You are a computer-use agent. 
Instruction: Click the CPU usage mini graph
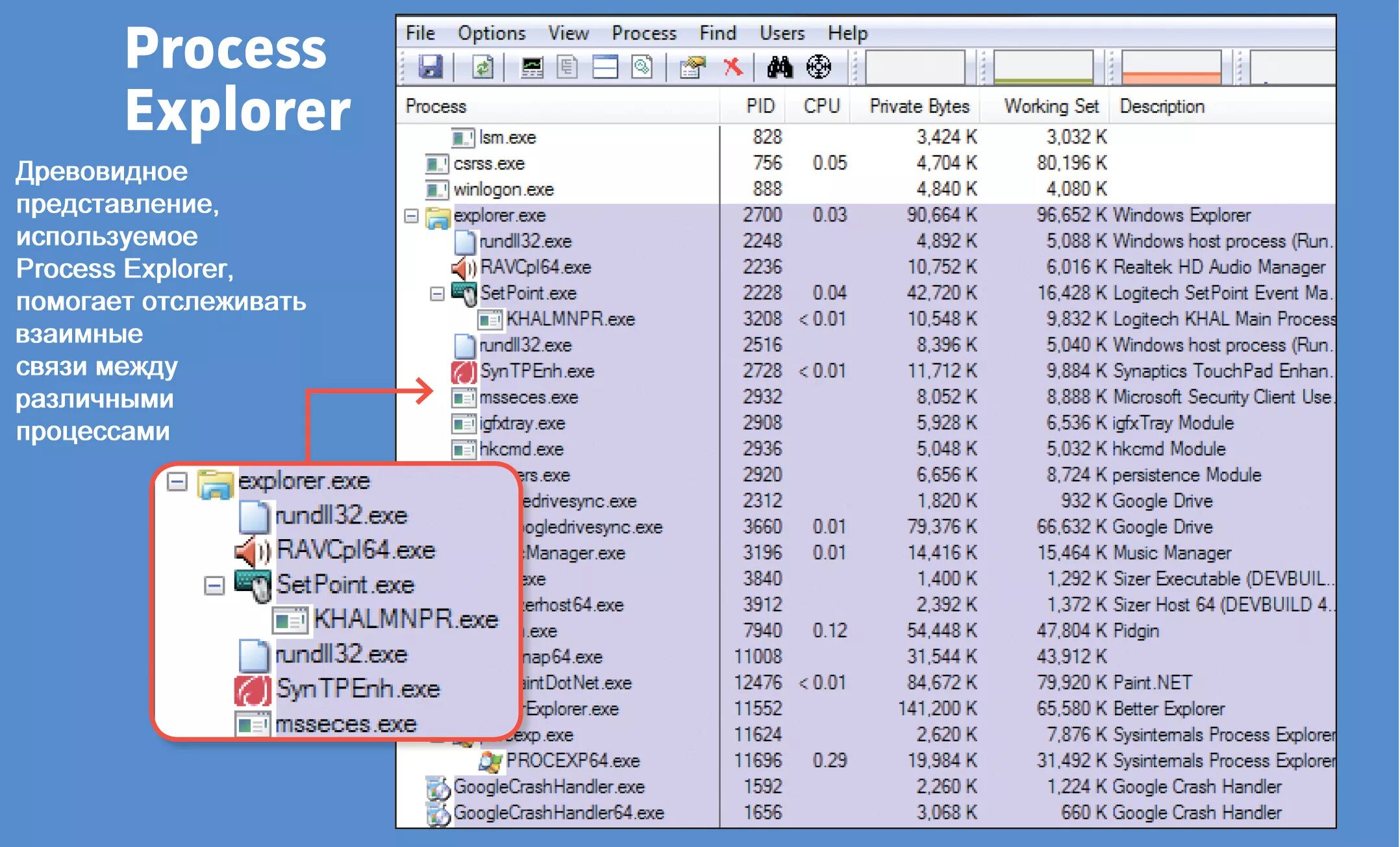pos(914,67)
